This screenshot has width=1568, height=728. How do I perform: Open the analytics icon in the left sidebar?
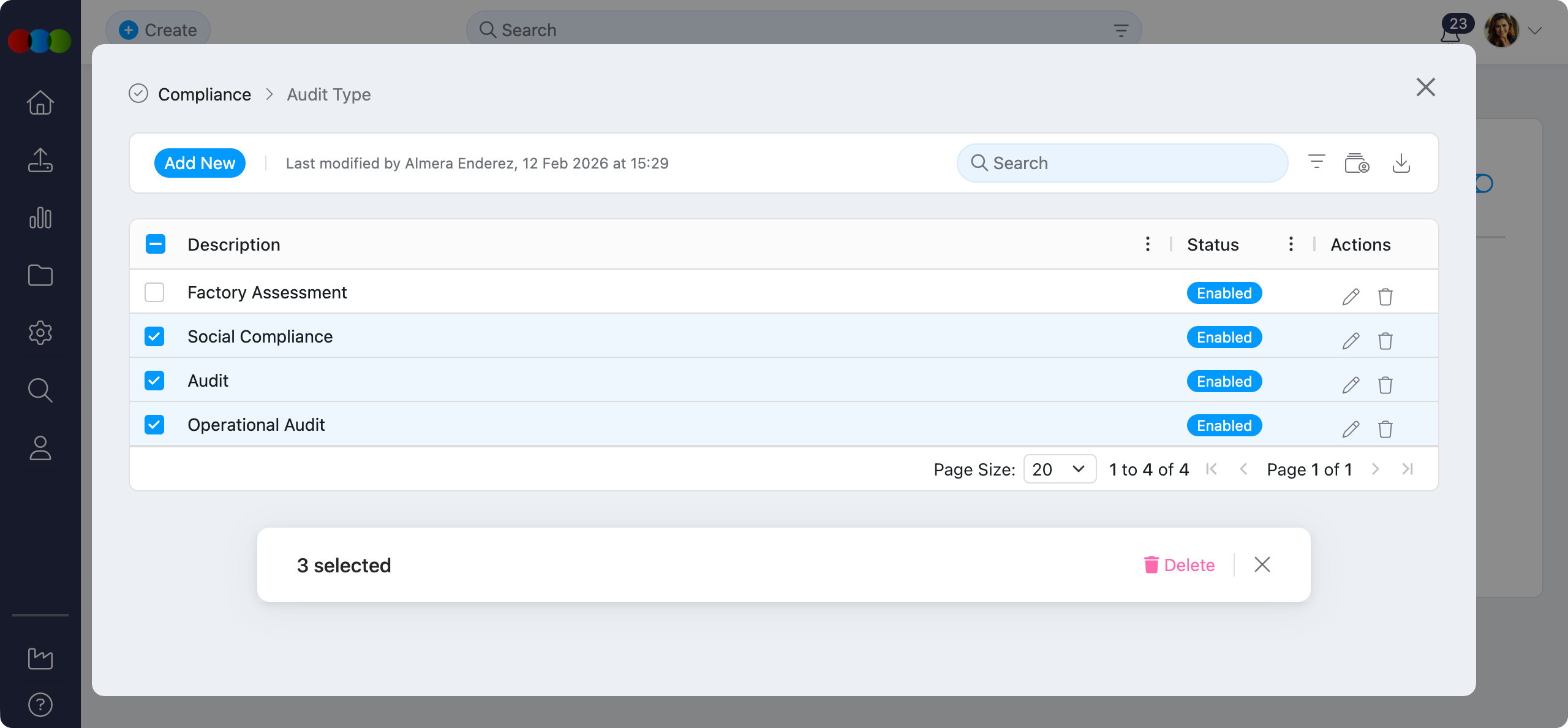[40, 218]
